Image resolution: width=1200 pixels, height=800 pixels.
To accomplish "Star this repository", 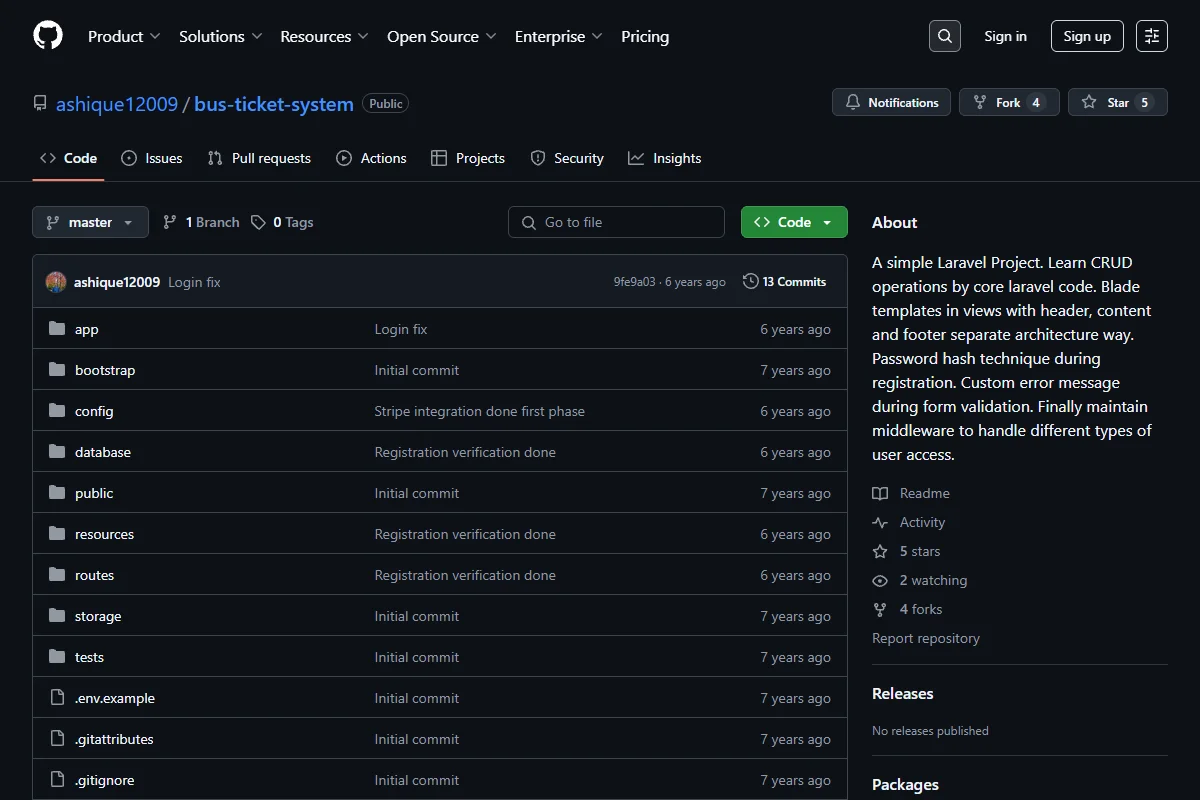I will tap(1117, 102).
